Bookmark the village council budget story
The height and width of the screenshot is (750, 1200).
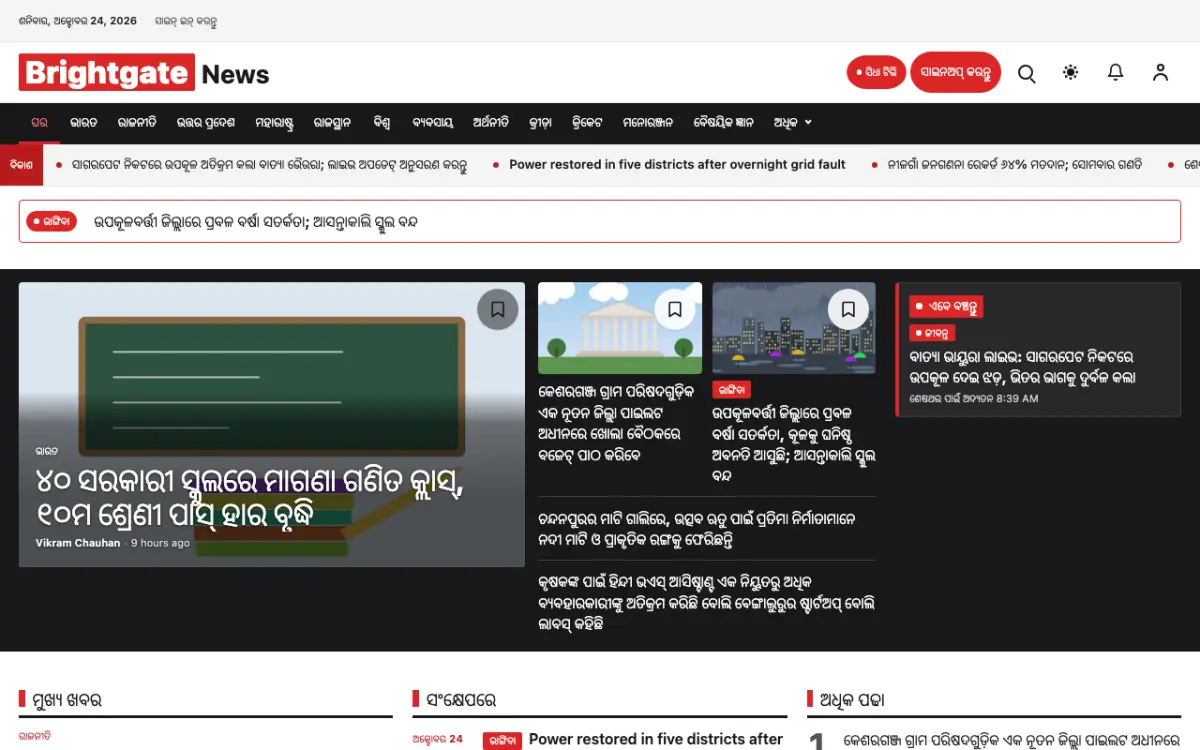coord(675,309)
